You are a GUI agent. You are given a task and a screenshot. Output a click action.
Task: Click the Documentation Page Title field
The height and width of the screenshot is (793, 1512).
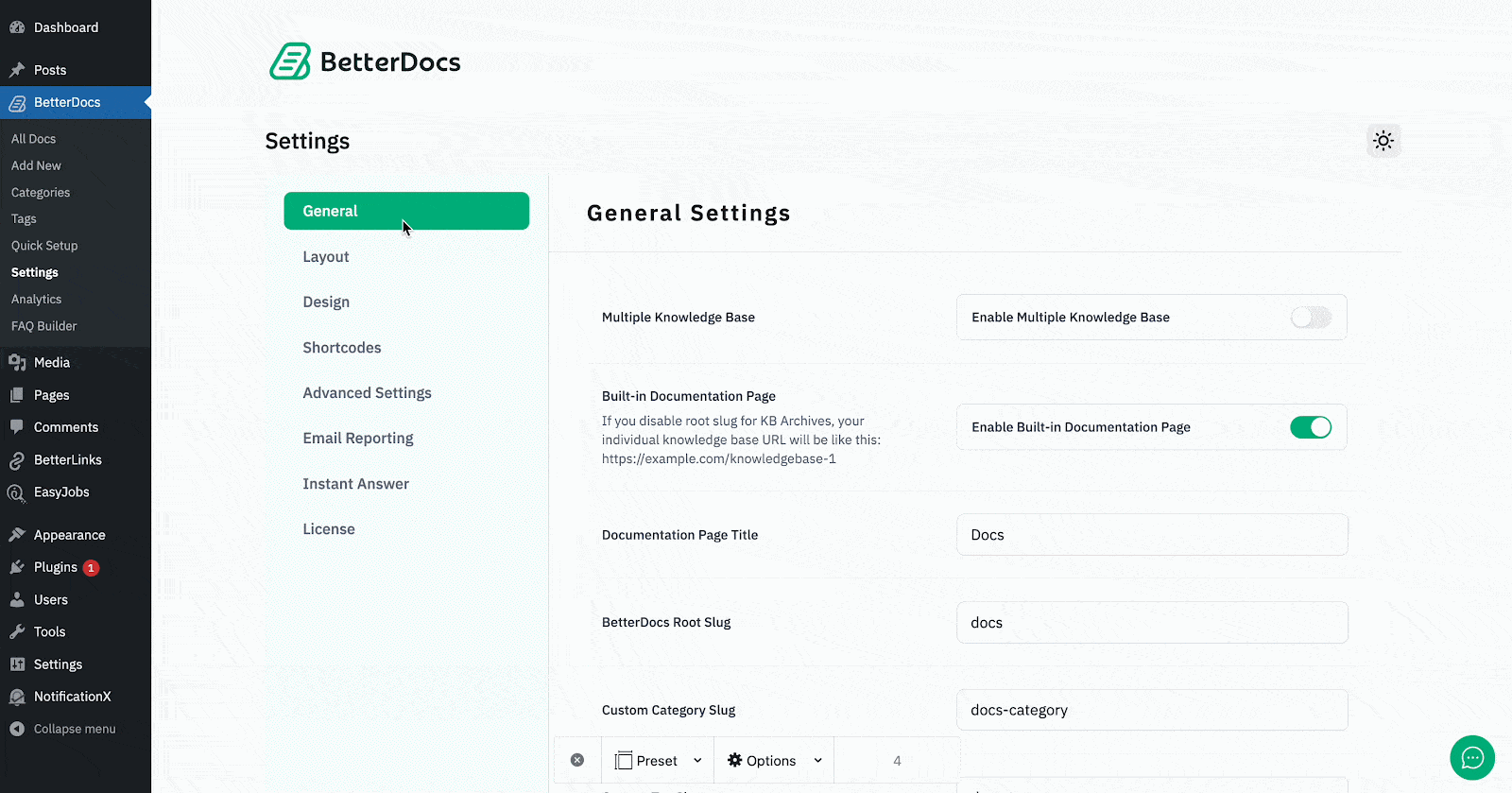coord(1151,535)
